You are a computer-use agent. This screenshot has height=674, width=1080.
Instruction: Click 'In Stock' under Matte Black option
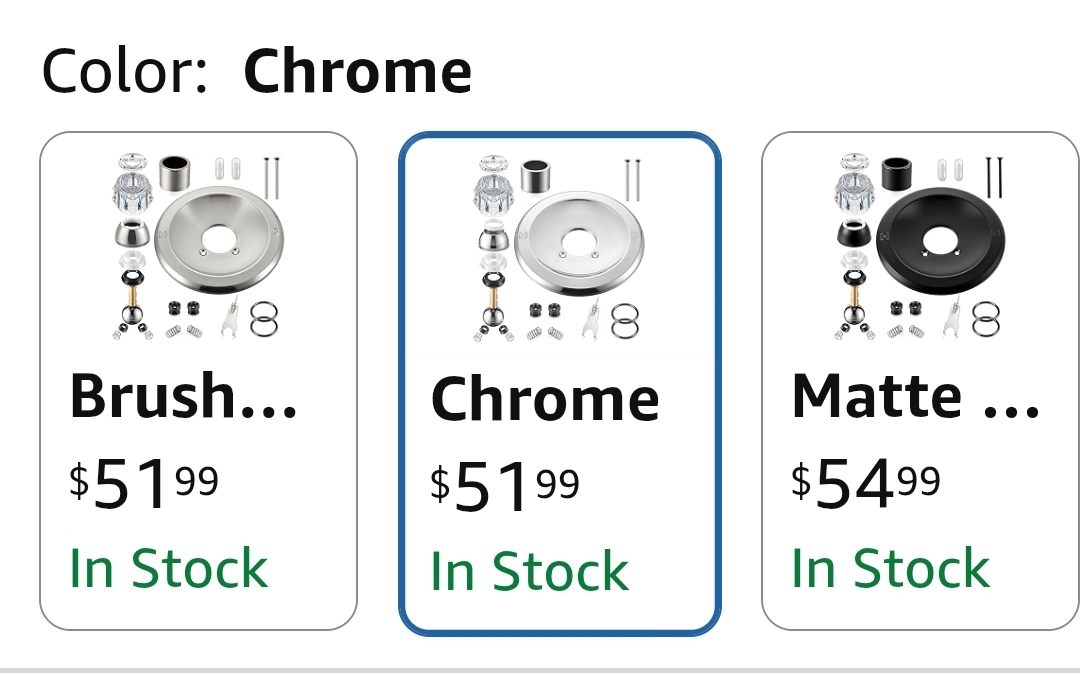[891, 568]
